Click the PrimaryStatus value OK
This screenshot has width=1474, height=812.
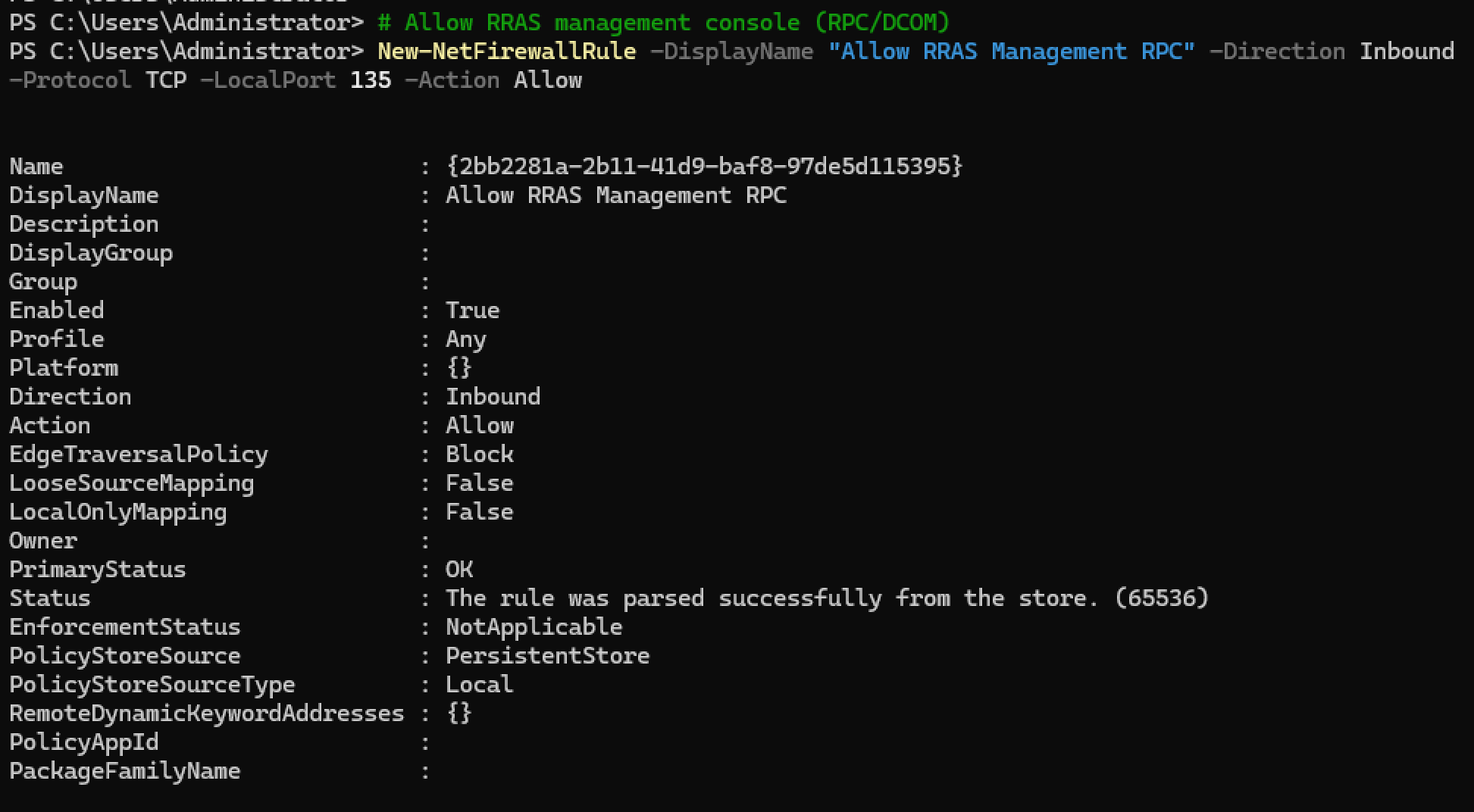click(x=459, y=569)
